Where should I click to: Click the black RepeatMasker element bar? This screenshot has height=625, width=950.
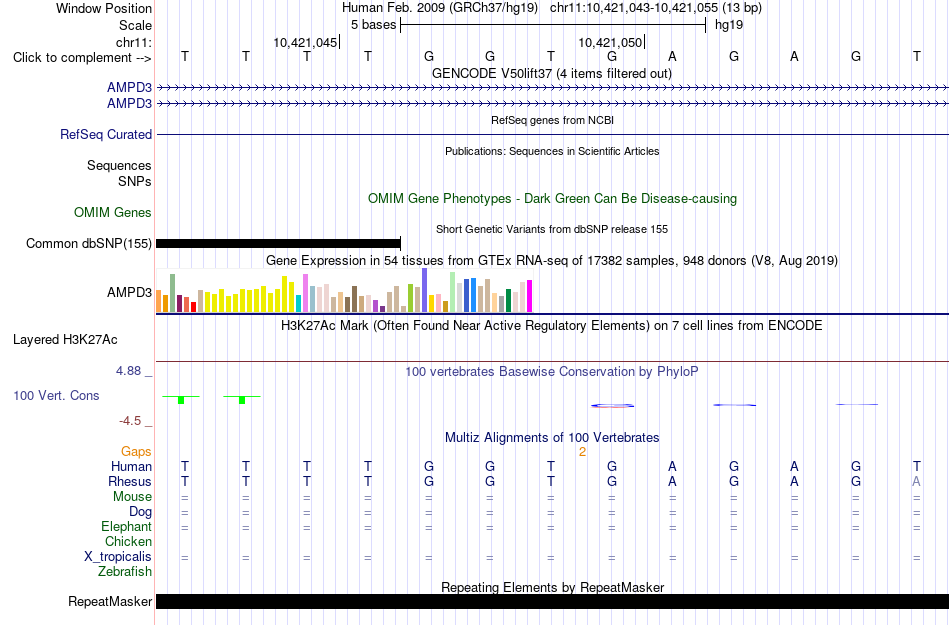point(552,601)
